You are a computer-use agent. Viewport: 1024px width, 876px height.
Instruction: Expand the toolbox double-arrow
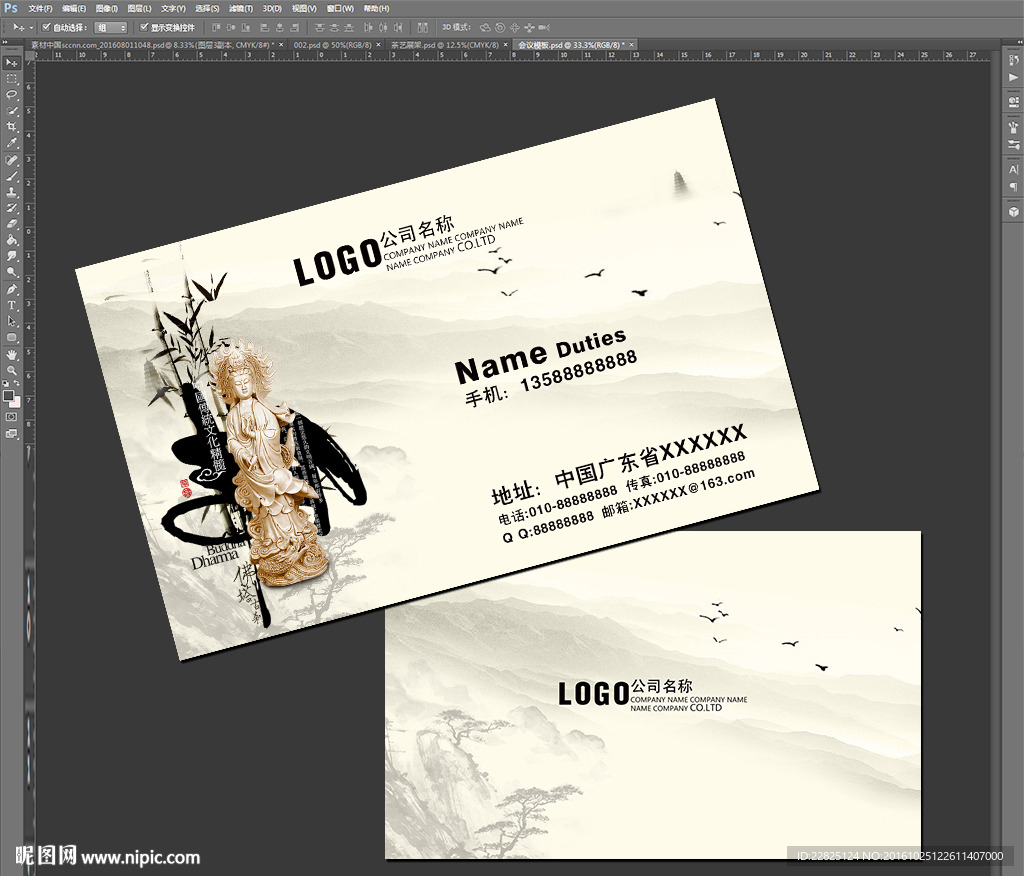click(x=5, y=41)
